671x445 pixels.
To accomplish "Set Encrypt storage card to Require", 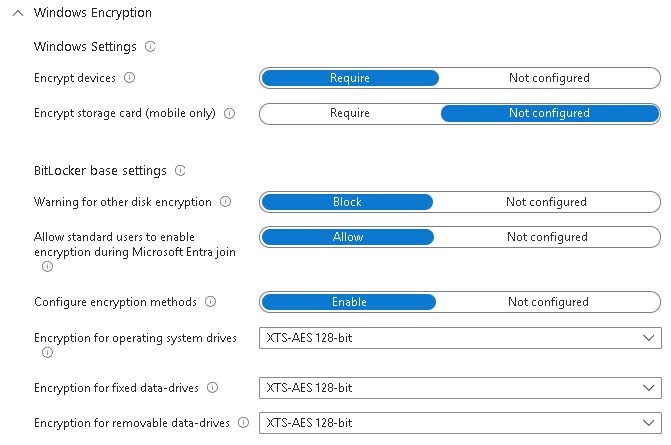I will (x=350, y=113).
